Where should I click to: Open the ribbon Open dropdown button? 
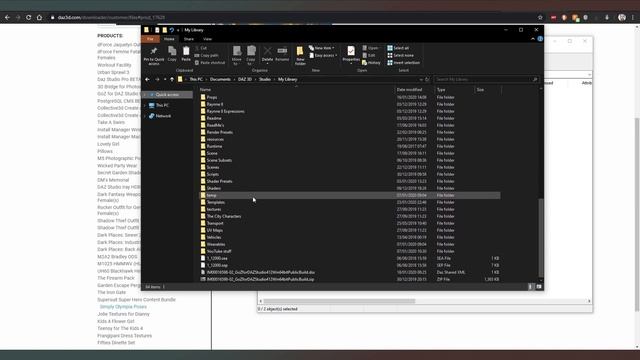371,48
